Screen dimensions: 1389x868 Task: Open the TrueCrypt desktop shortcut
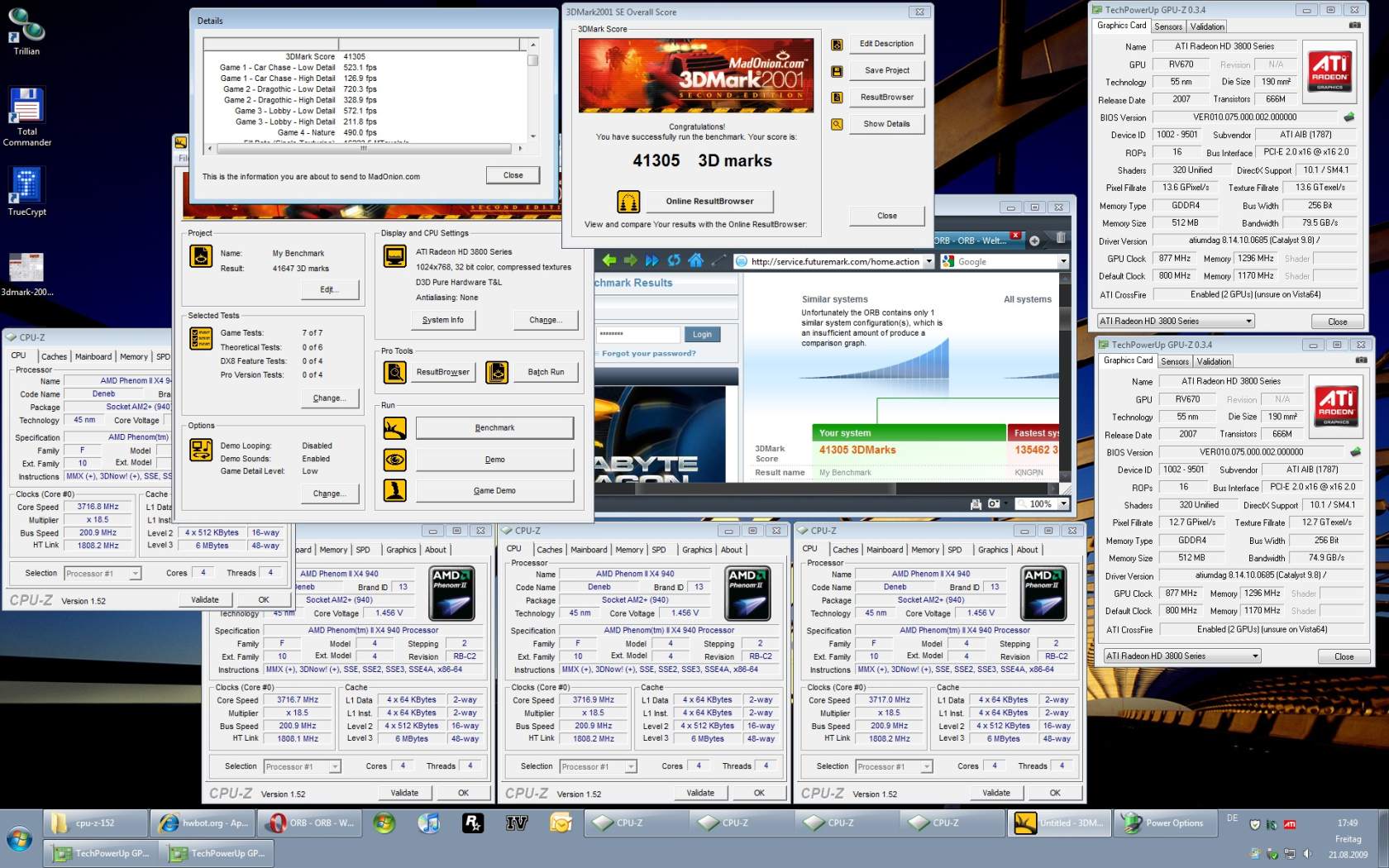tap(26, 192)
